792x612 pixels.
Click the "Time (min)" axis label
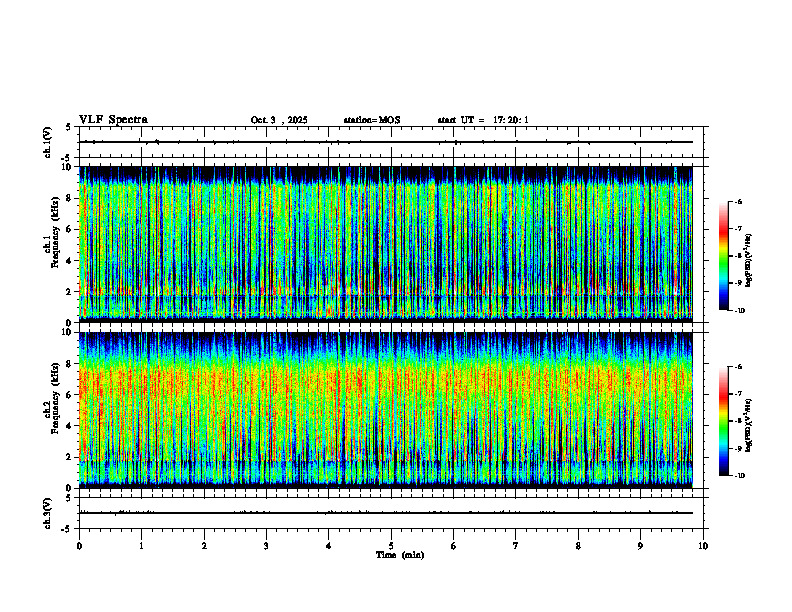(x=400, y=555)
